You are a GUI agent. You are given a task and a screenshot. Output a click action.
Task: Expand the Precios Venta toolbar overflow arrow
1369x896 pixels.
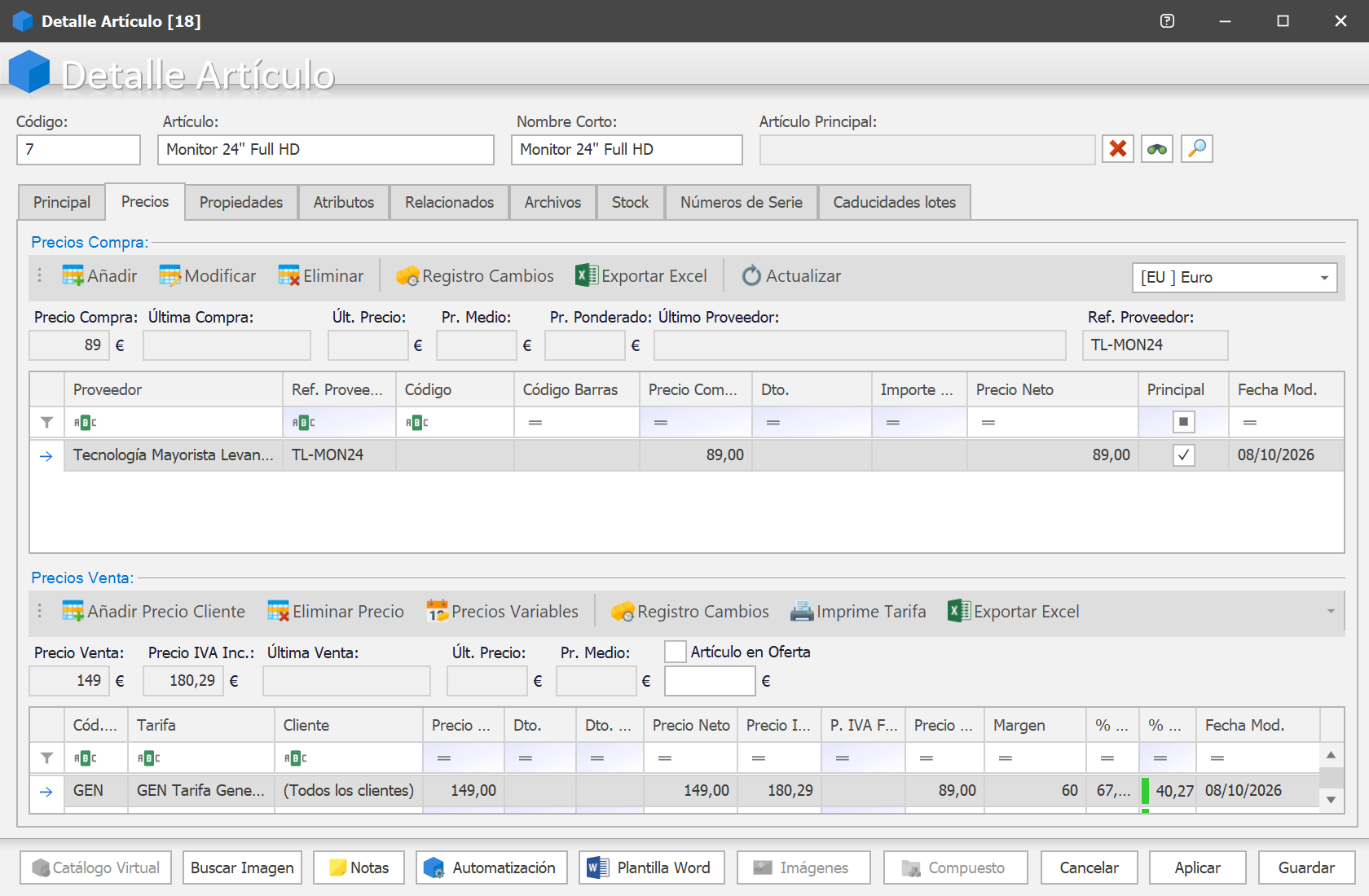1331,612
